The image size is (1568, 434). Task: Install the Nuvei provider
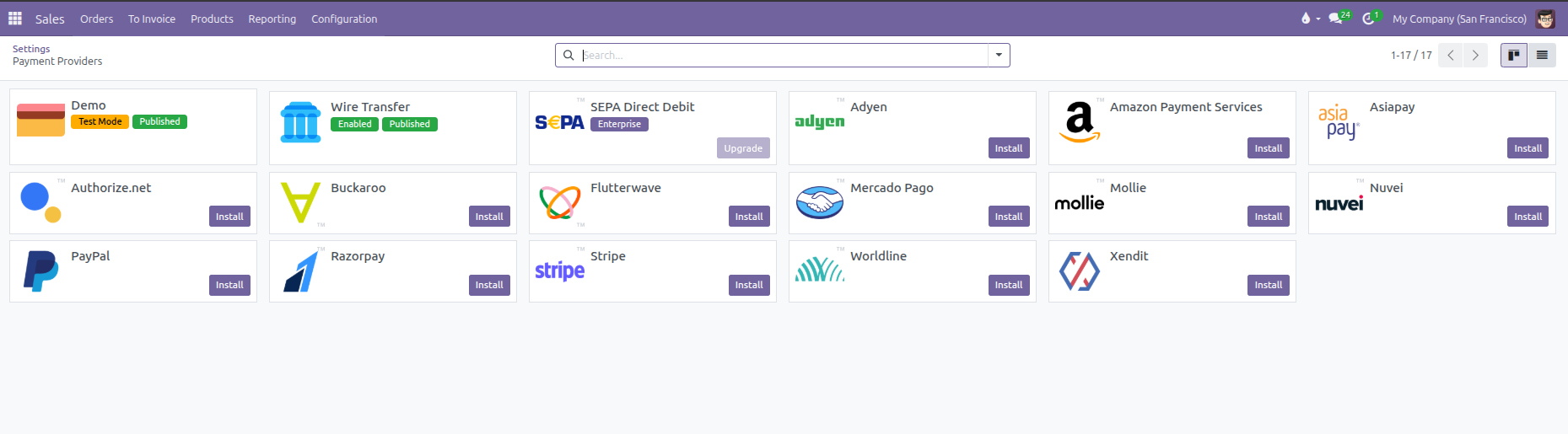tap(1528, 217)
